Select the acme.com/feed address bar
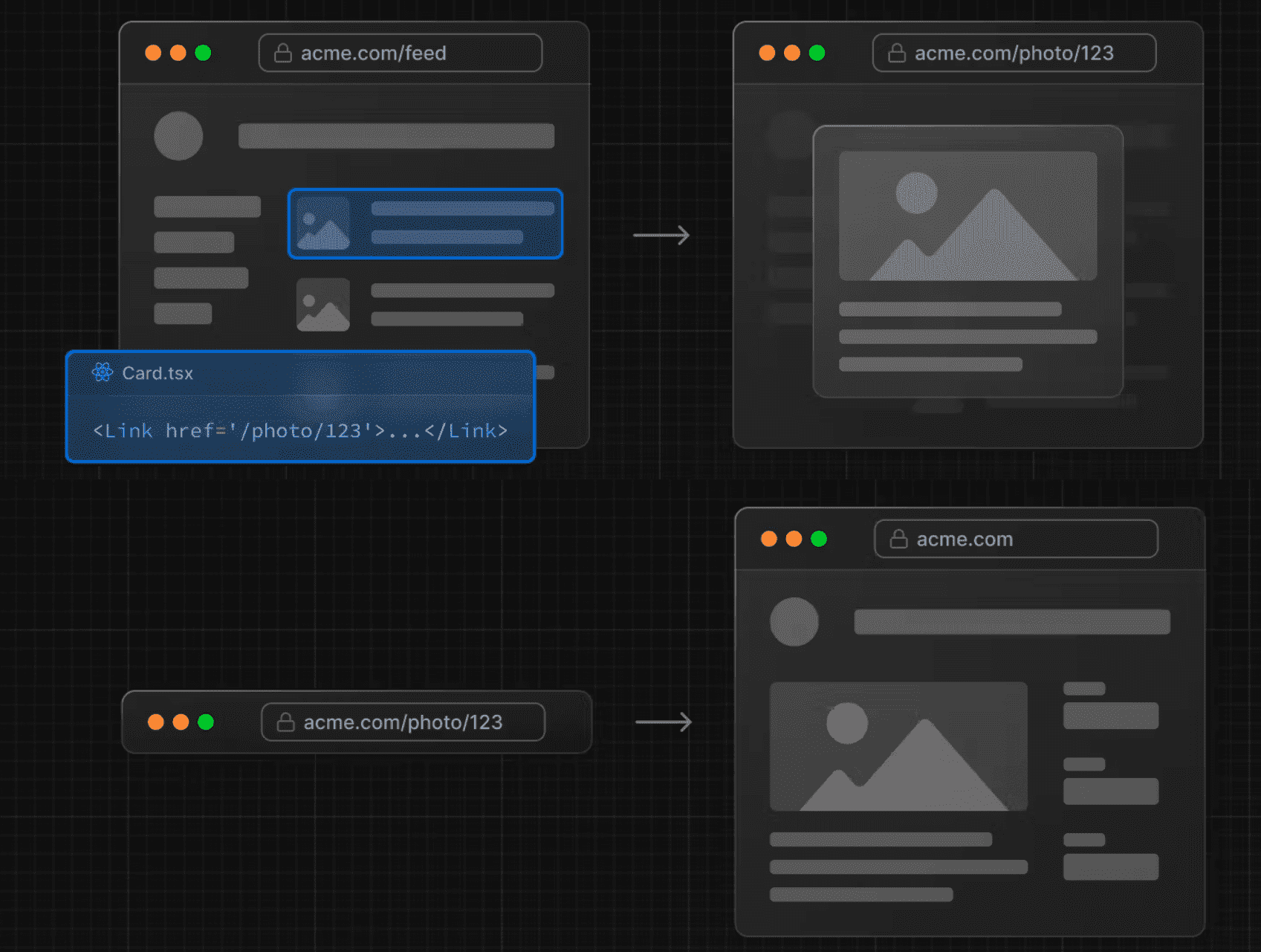Screen dimensions: 1261x952 click(x=400, y=54)
